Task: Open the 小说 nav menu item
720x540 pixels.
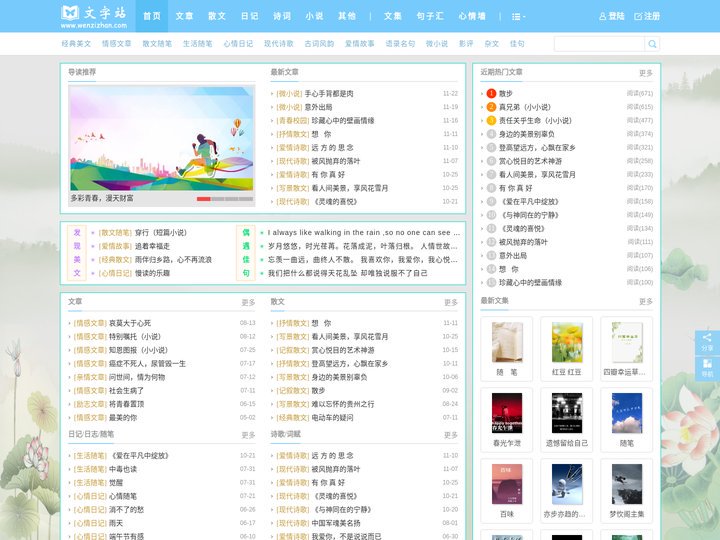Action: pyautogui.click(x=315, y=16)
